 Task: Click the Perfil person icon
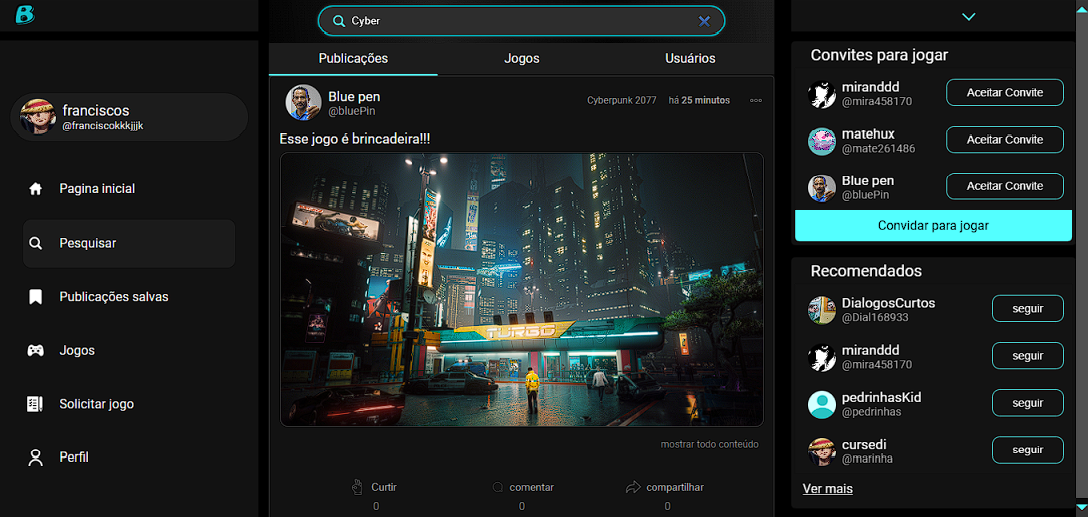pos(35,457)
